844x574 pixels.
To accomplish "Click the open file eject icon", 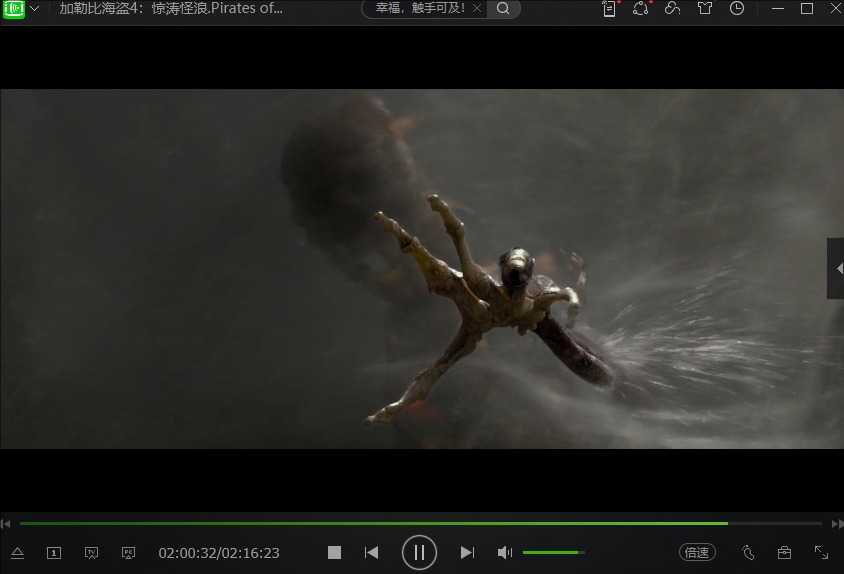I will [17, 552].
